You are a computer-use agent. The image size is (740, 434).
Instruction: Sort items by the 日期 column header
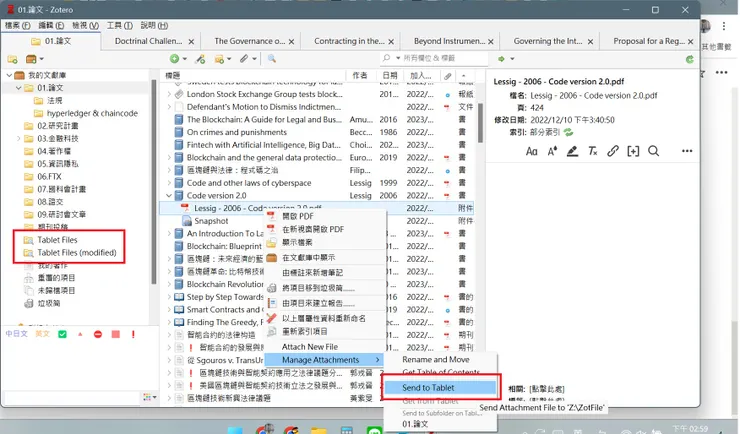click(390, 75)
